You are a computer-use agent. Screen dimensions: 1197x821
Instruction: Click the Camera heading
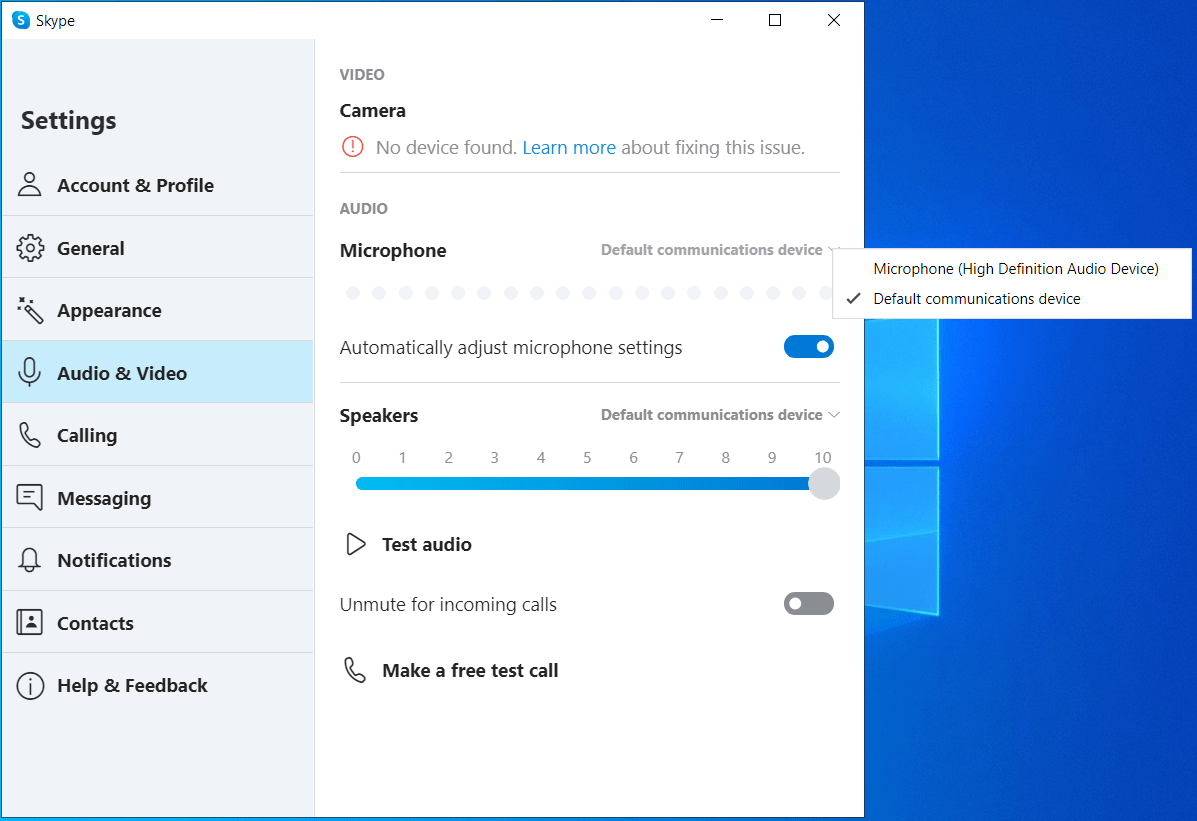pos(373,111)
